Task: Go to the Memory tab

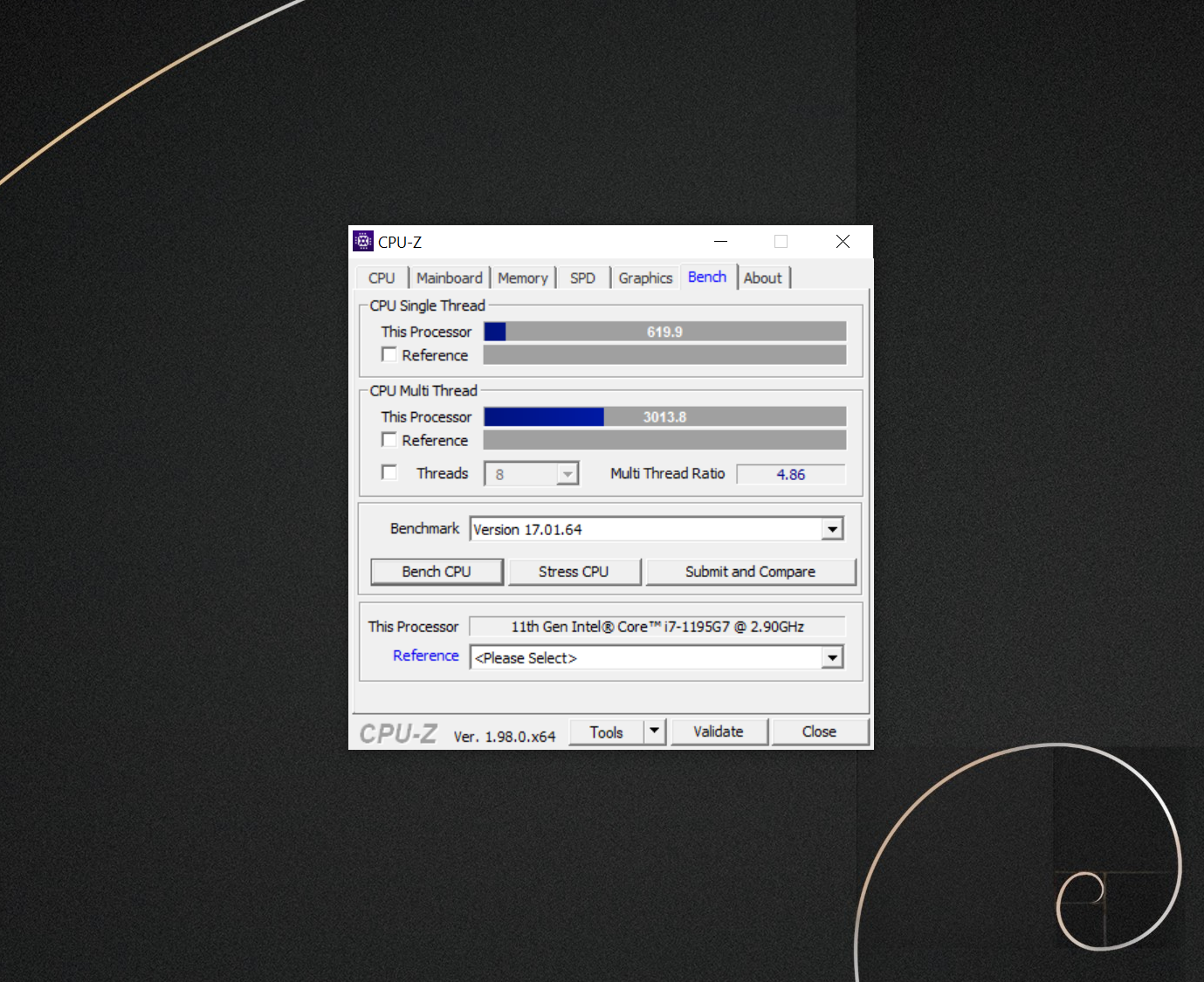Action: pyautogui.click(x=523, y=278)
